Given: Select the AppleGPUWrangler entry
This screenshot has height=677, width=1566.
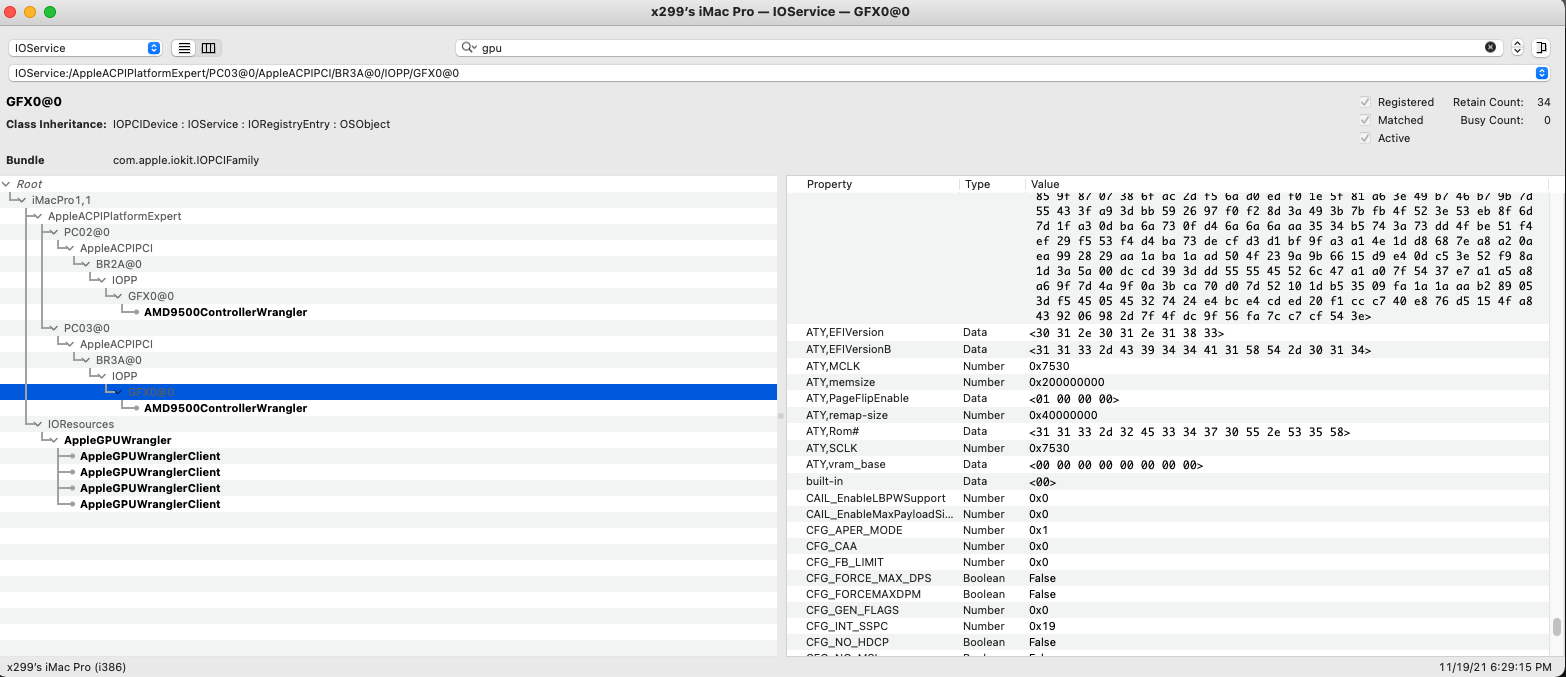Looking at the screenshot, I should pyautogui.click(x=117, y=440).
